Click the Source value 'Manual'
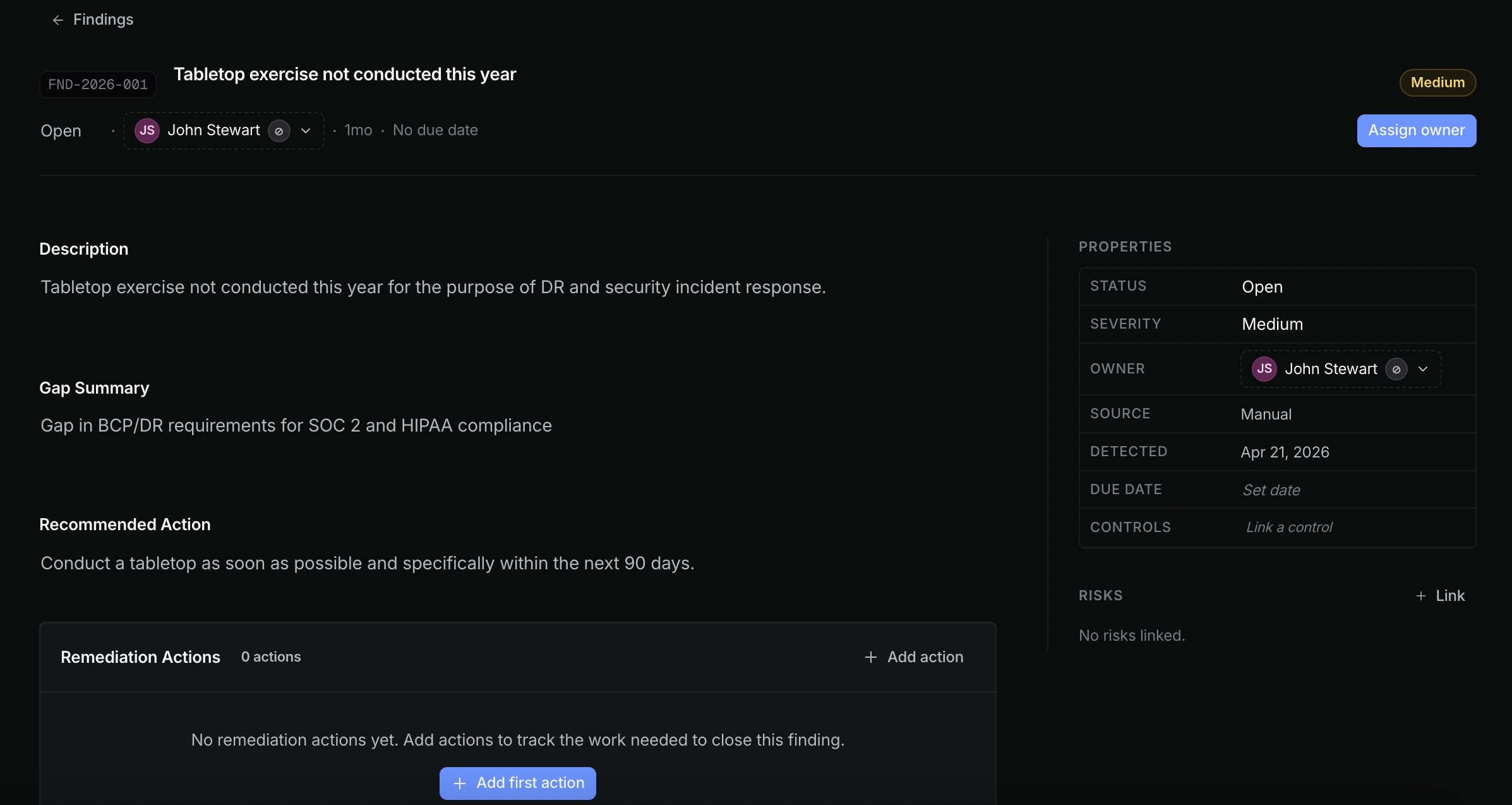Image resolution: width=1512 pixels, height=805 pixels. coord(1266,415)
